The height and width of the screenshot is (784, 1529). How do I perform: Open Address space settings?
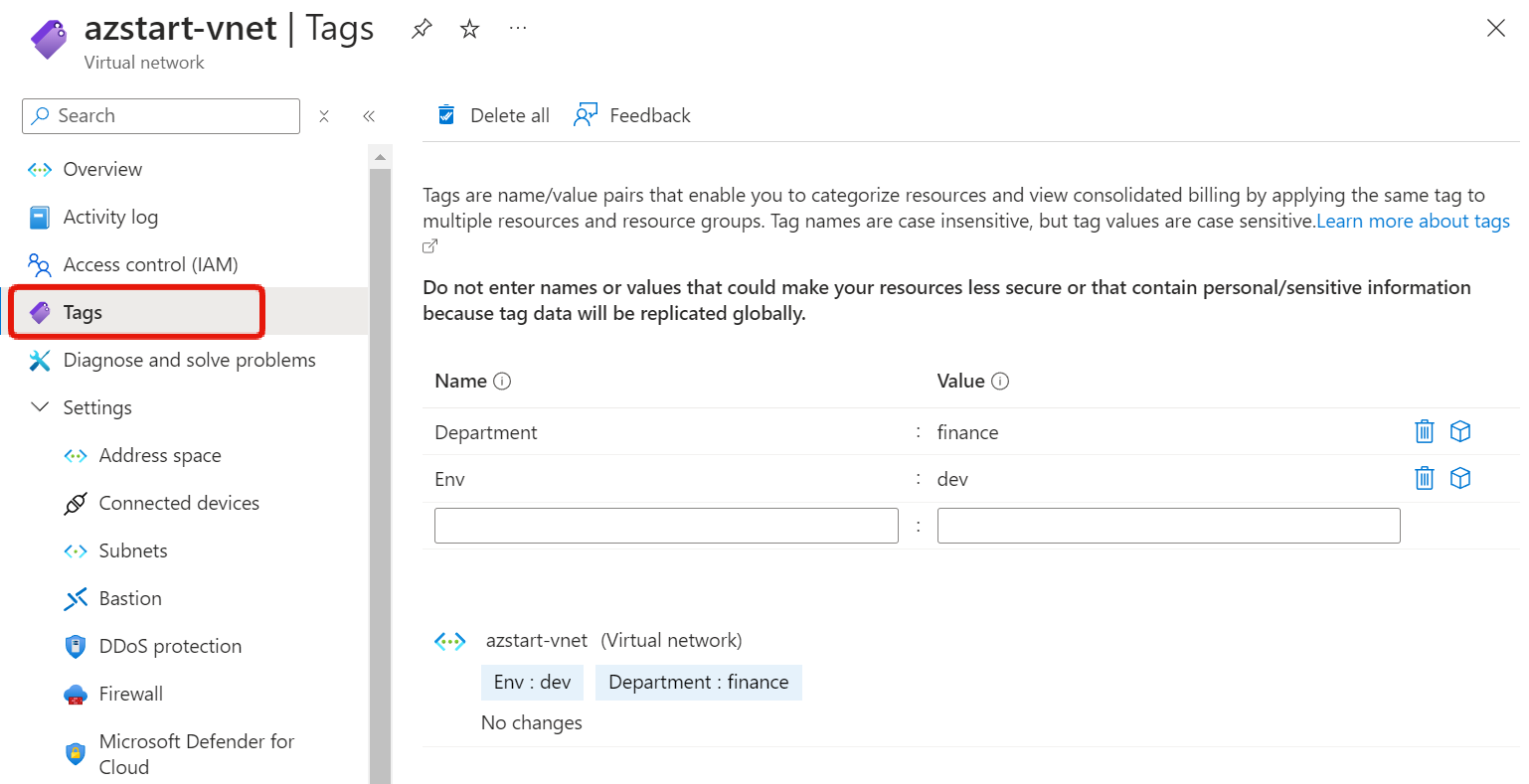point(160,455)
